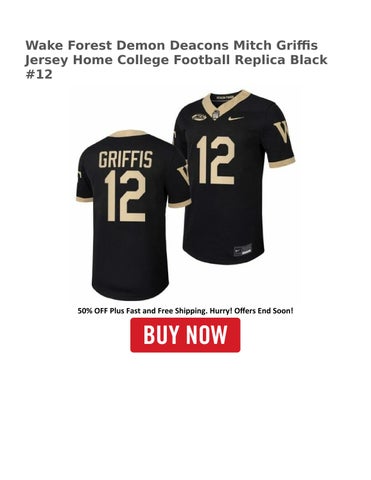Click 'Wake Forest Demon Deacons' heading text
The height and width of the screenshot is (480, 371).
tap(128, 45)
